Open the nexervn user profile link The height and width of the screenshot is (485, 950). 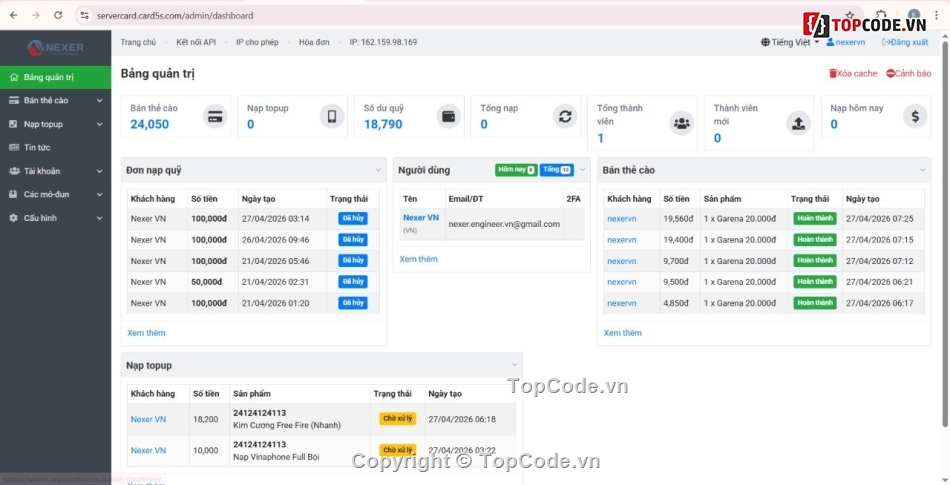point(846,42)
